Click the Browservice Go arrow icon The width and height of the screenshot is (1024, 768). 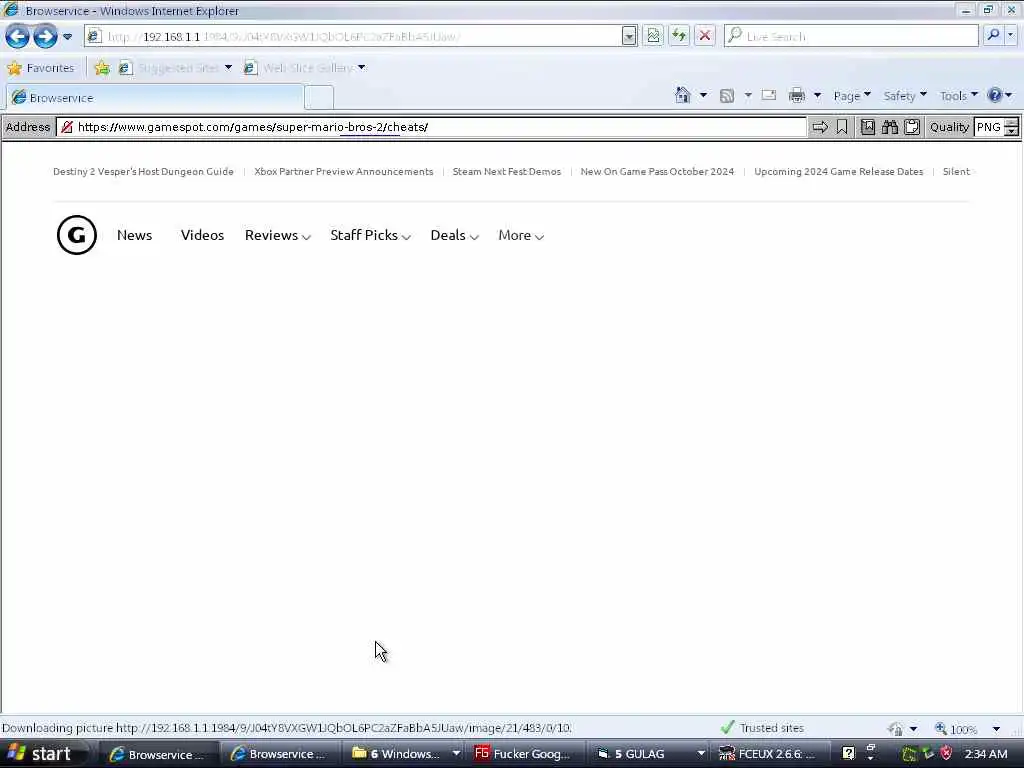(820, 127)
